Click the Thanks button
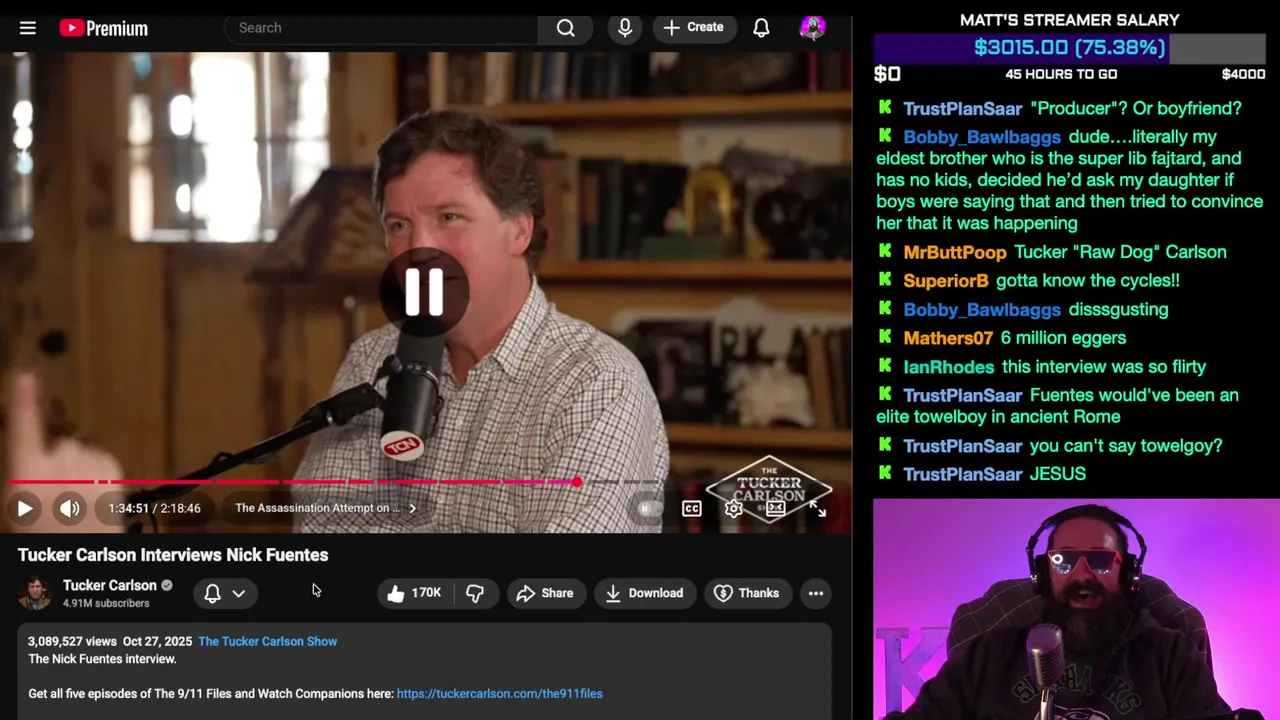The image size is (1280, 720). [x=747, y=593]
